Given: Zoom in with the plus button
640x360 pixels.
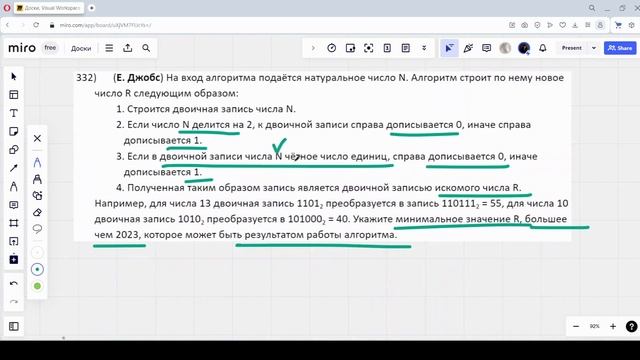Looking at the screenshot, I should click(x=613, y=326).
